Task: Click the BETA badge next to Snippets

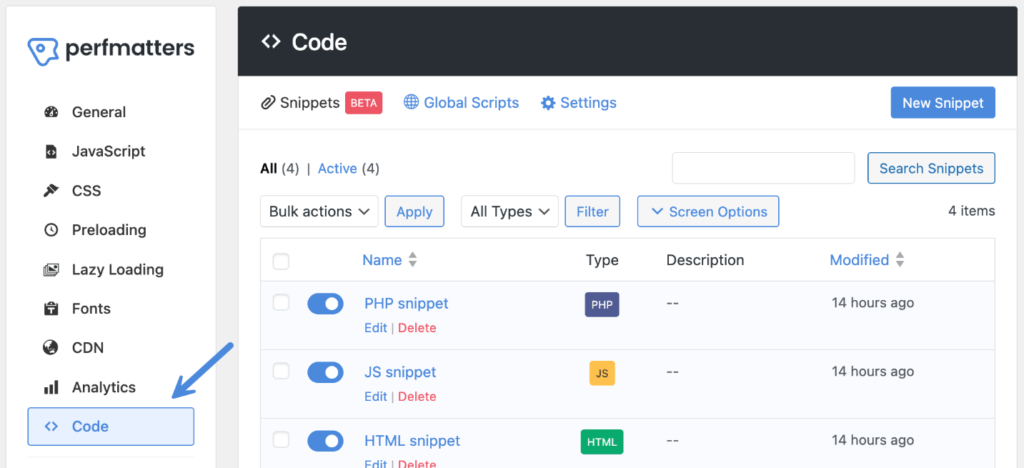Action: click(x=364, y=102)
